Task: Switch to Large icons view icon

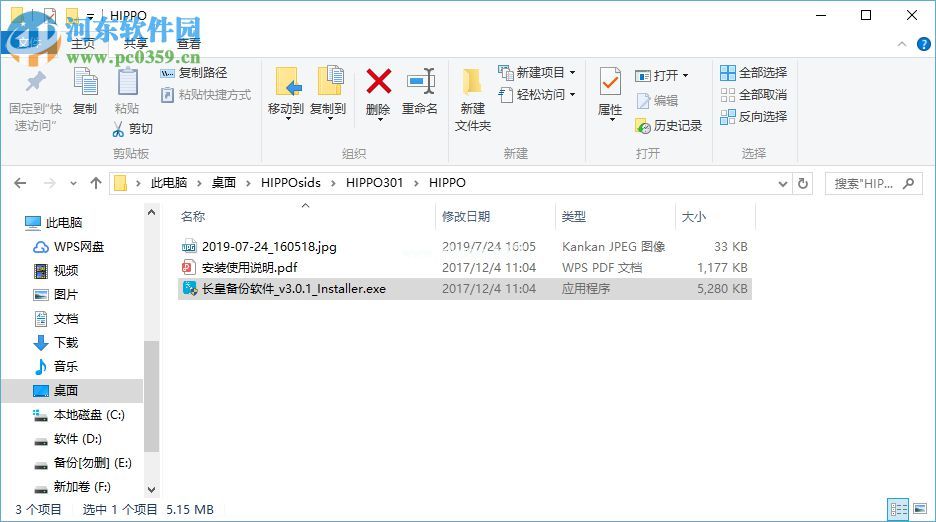Action: (920, 509)
